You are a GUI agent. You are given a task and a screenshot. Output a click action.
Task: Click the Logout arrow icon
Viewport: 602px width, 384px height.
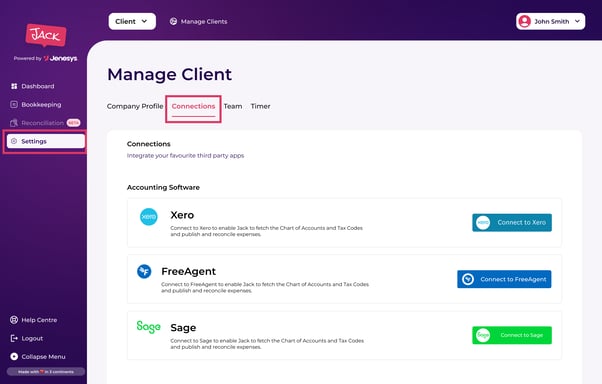(14, 338)
